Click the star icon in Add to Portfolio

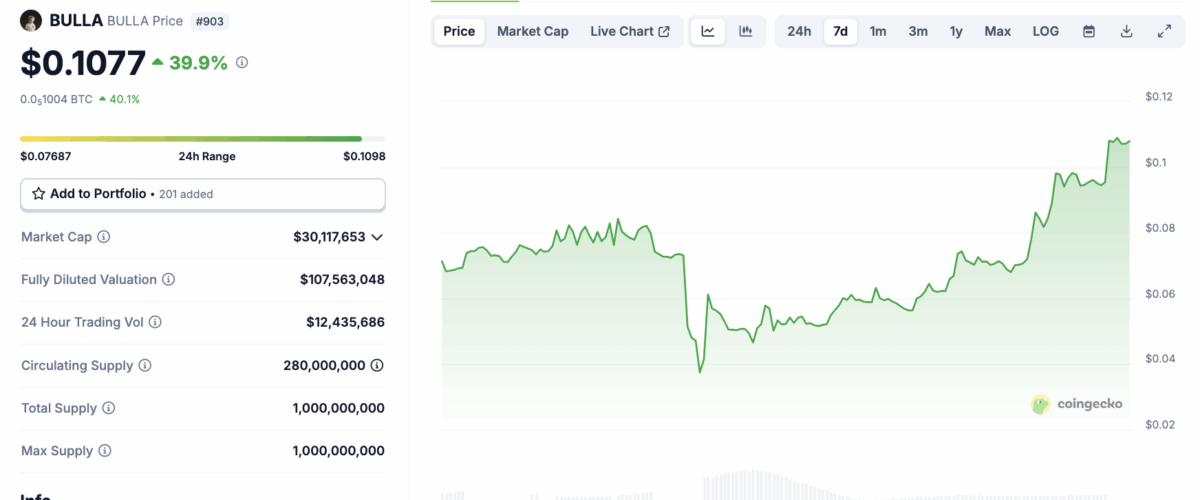coord(39,194)
